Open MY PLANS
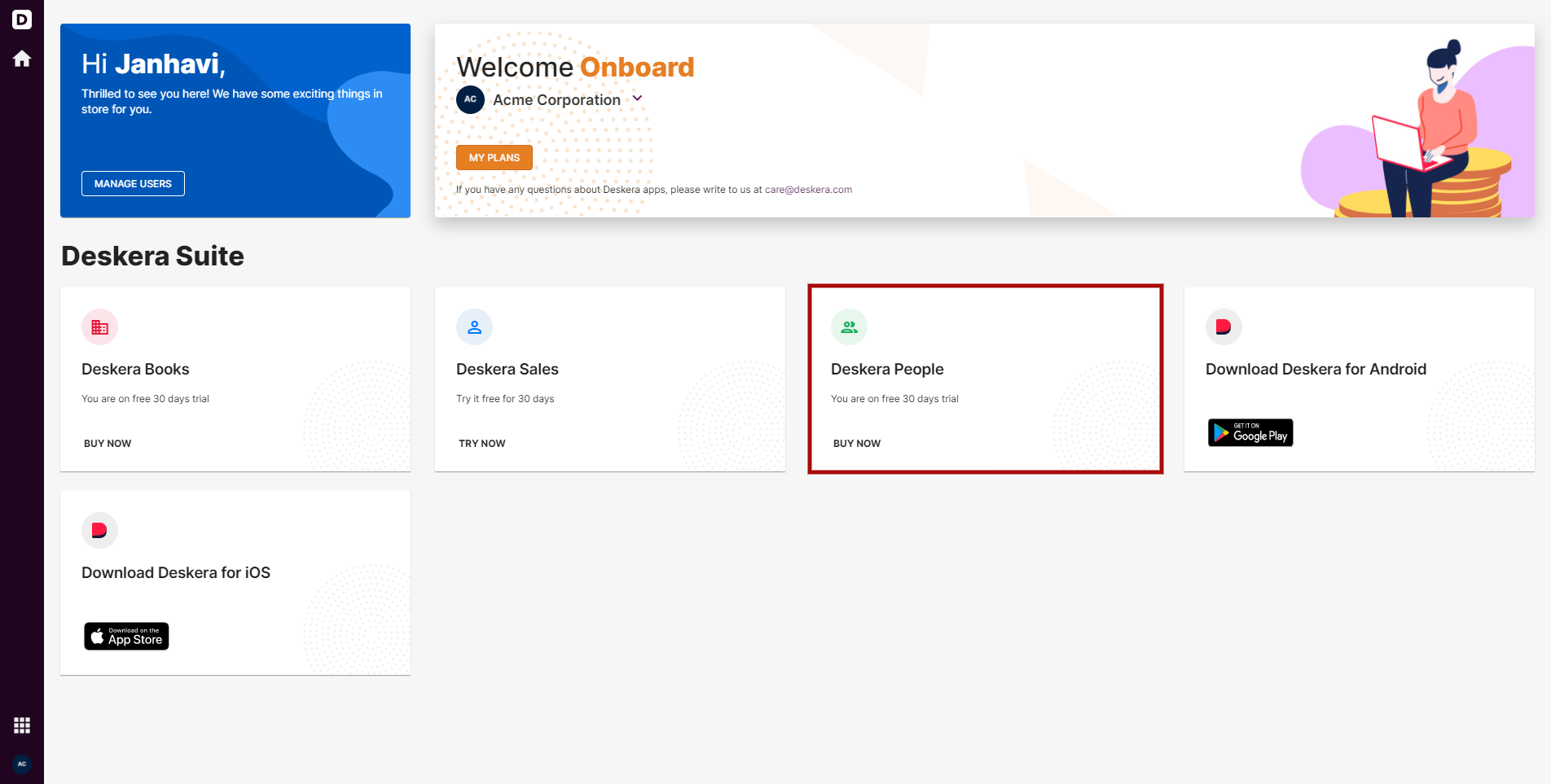The width and height of the screenshot is (1551, 784). pyautogui.click(x=494, y=158)
